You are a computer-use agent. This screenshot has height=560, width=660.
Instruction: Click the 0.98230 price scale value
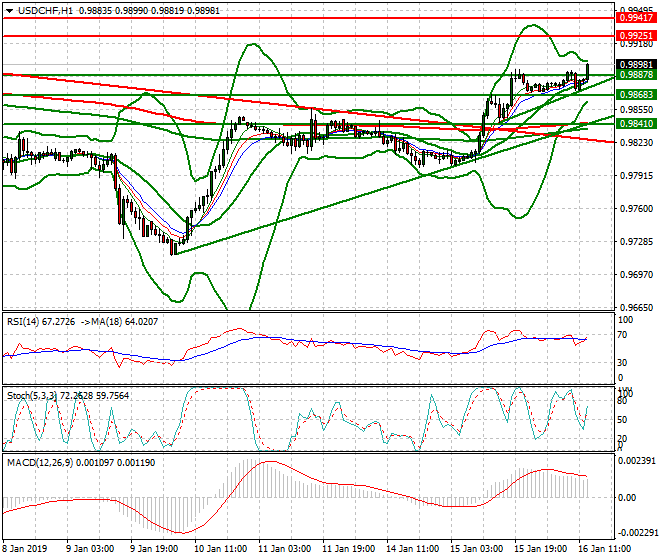637,143
